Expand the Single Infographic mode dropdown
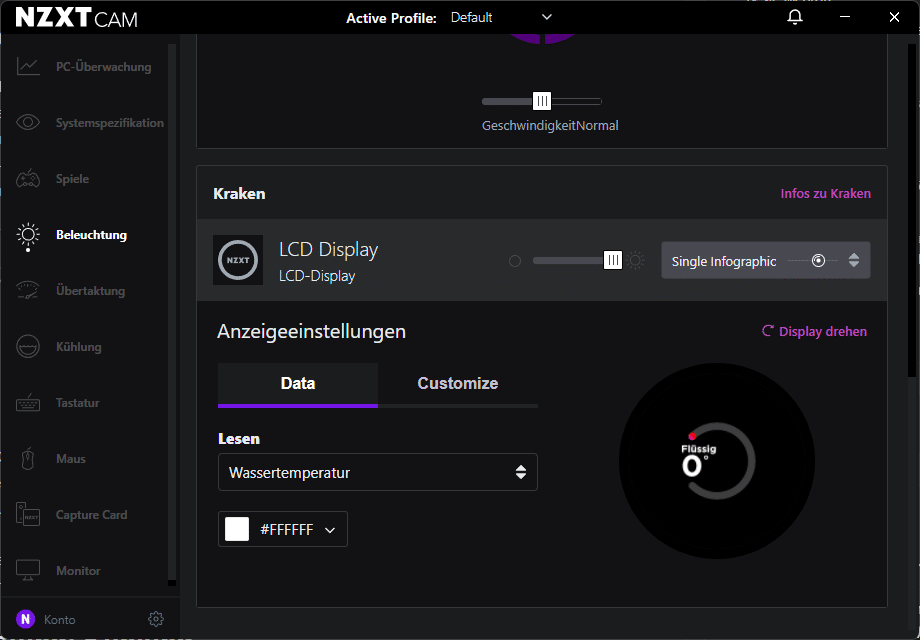 pos(853,261)
